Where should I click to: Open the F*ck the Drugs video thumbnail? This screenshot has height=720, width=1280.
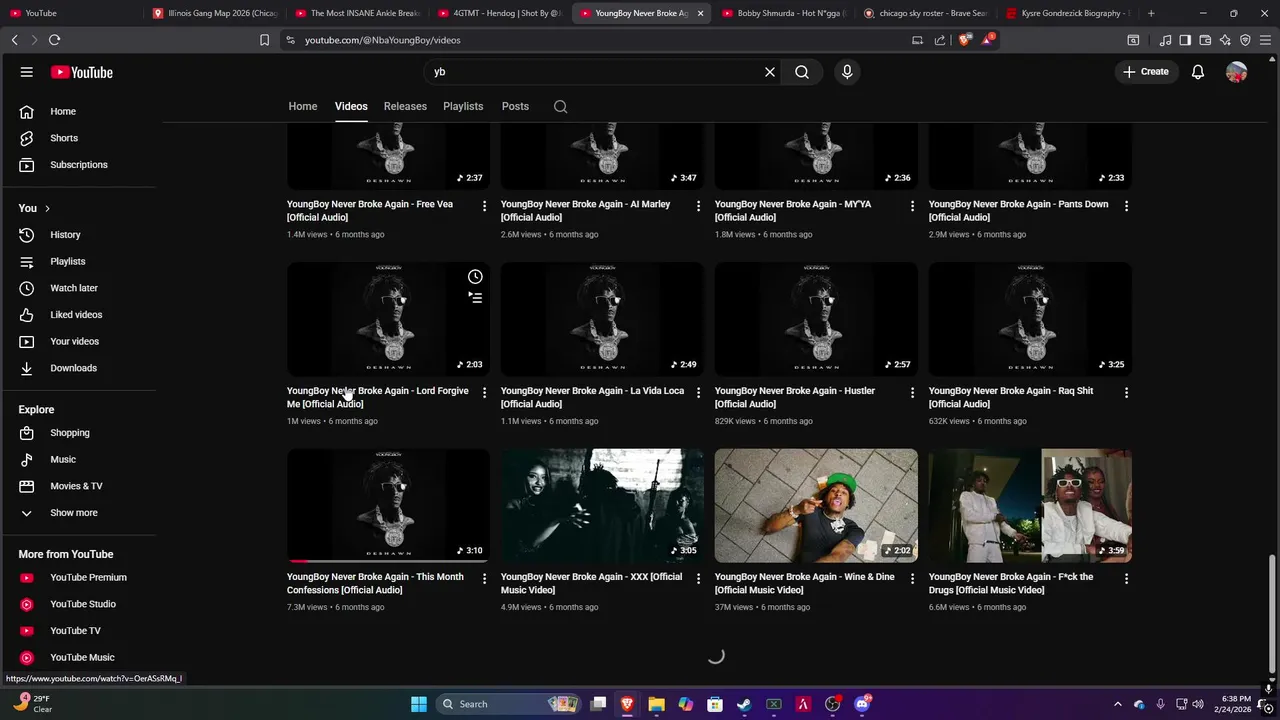(1030, 506)
